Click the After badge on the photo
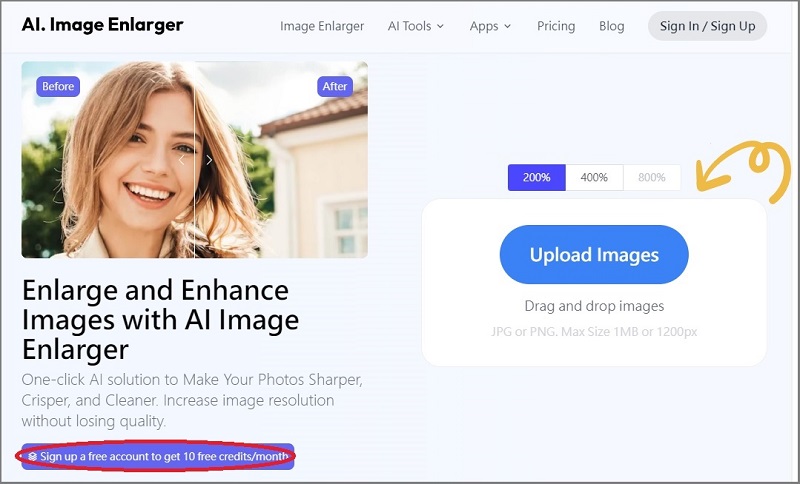The width and height of the screenshot is (800, 484). (335, 86)
